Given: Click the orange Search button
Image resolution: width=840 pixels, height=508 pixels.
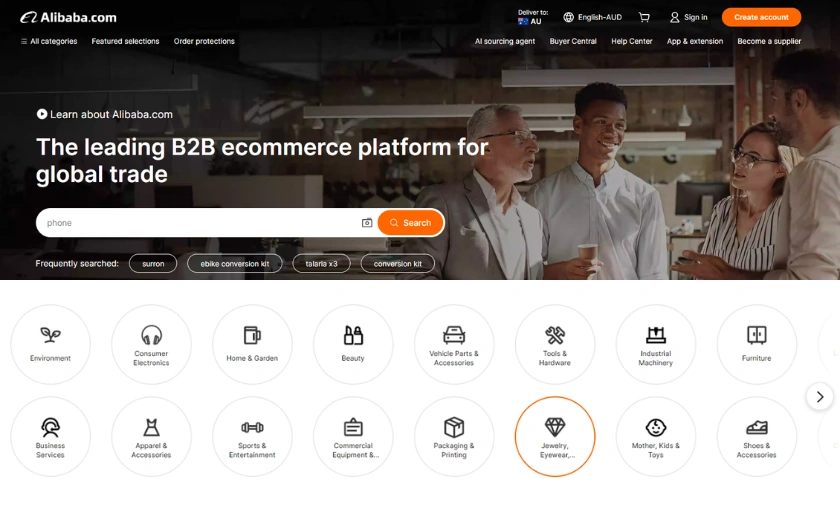Looking at the screenshot, I should pos(410,222).
